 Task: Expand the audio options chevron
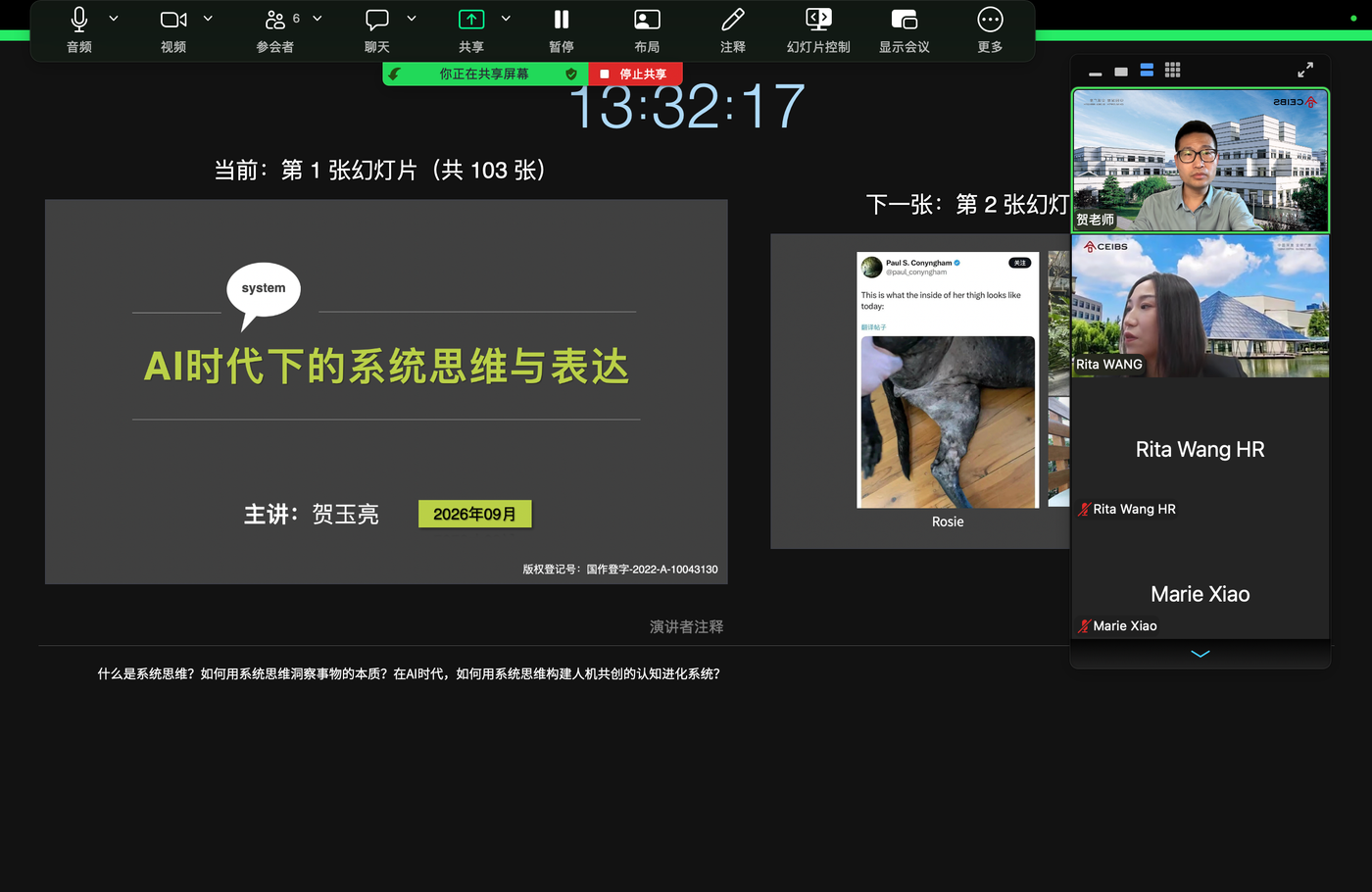(114, 19)
